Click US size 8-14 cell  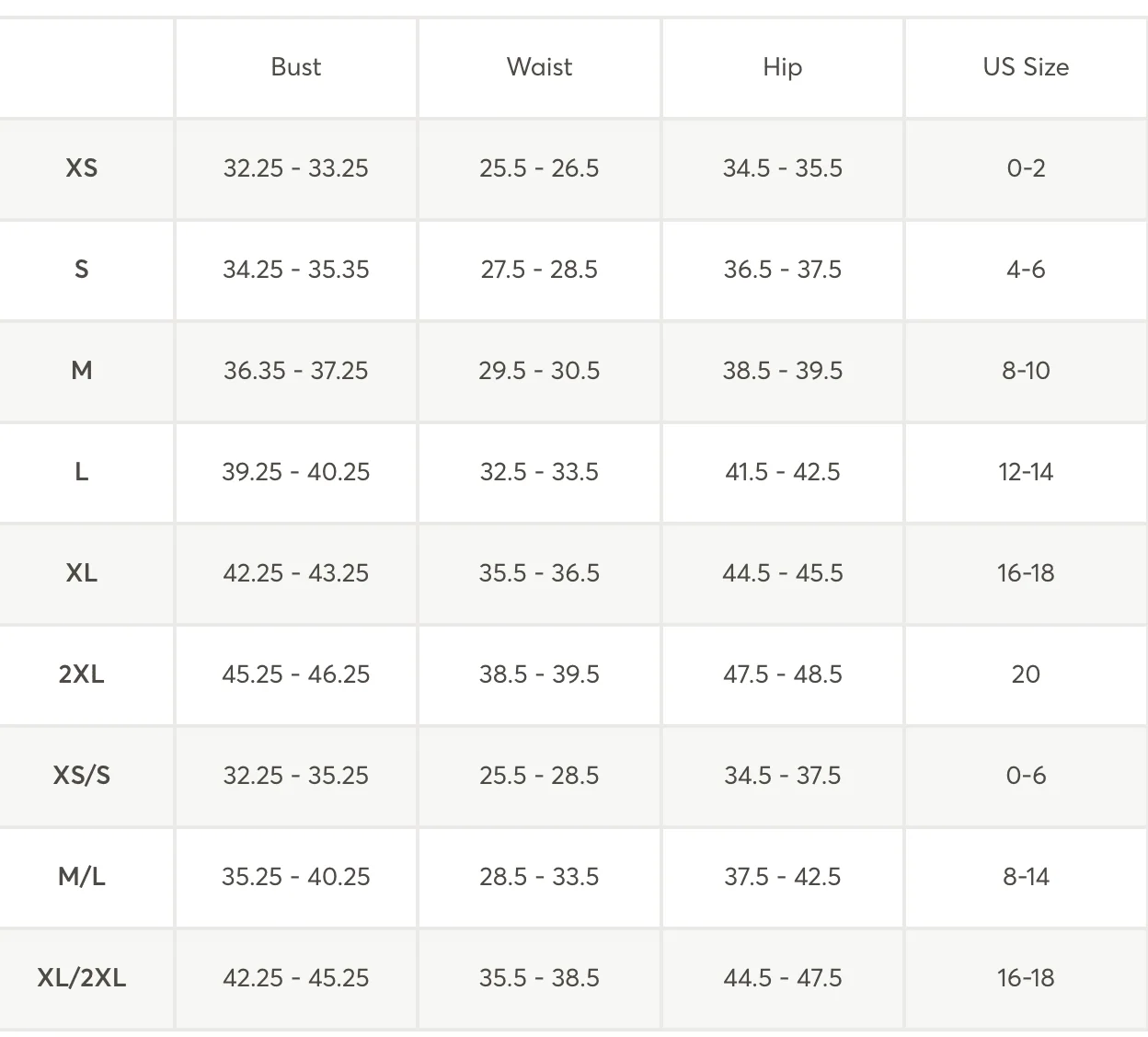pyautogui.click(x=1026, y=877)
